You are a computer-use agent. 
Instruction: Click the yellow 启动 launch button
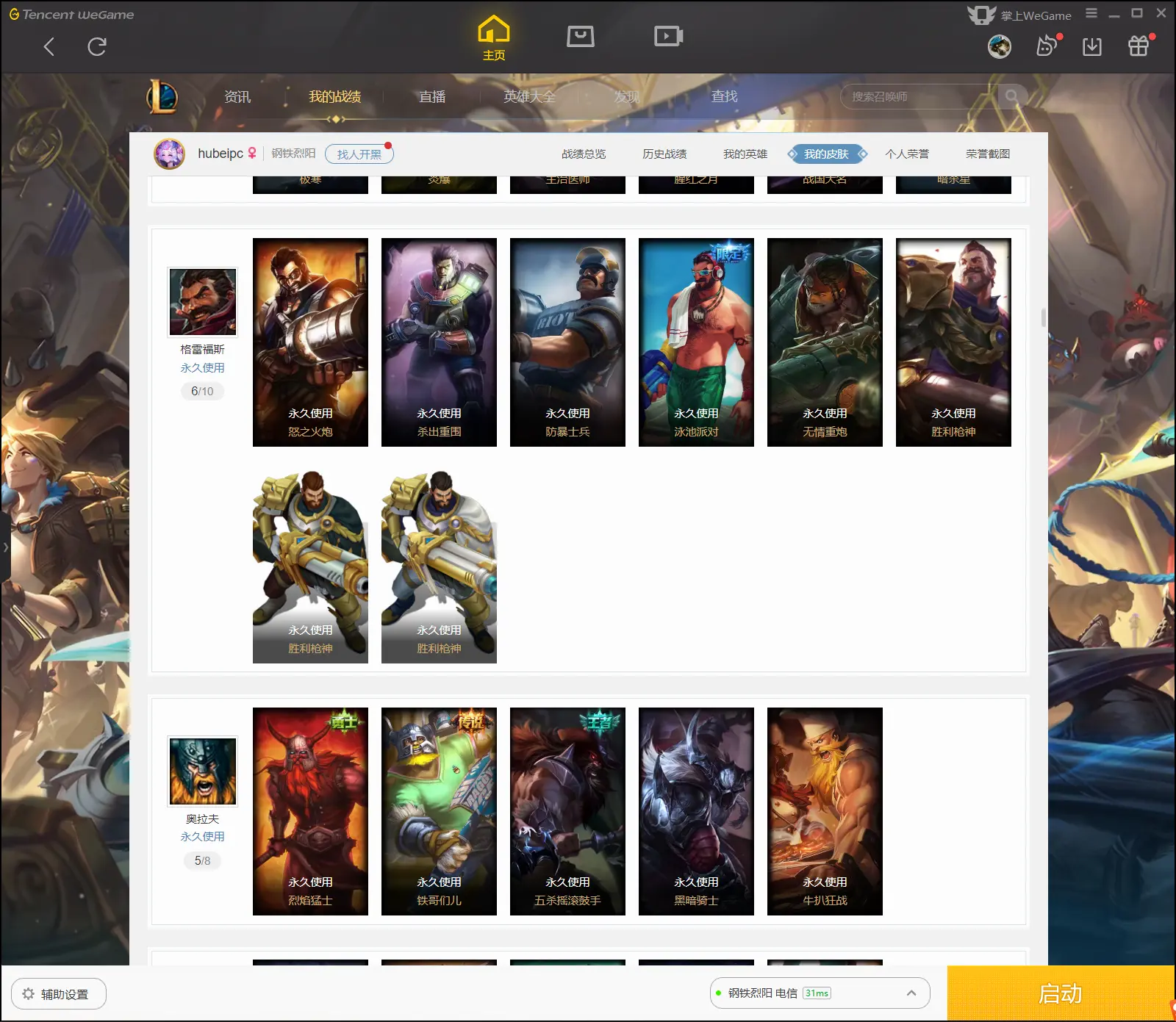point(1061,993)
